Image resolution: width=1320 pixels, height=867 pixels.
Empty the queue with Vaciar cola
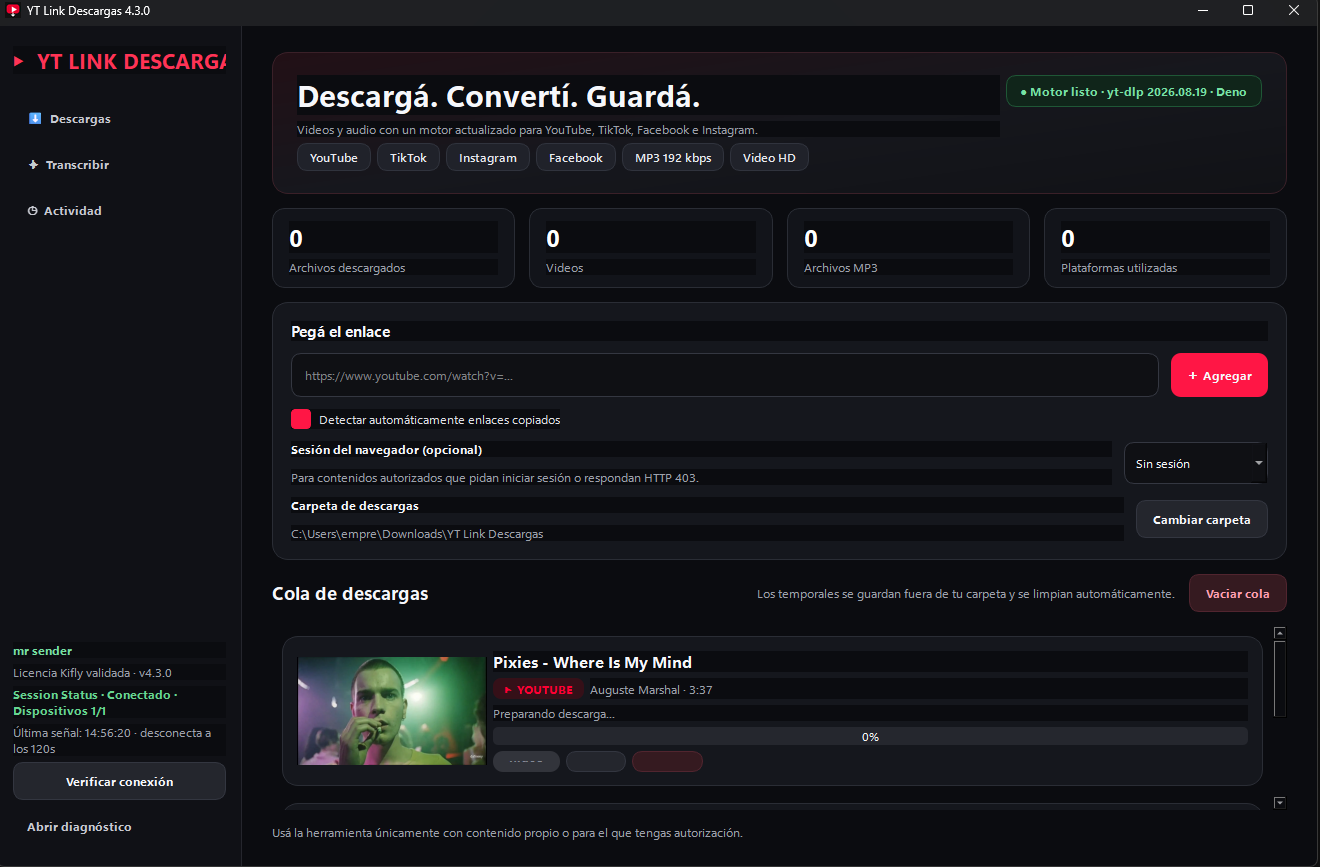click(1238, 594)
